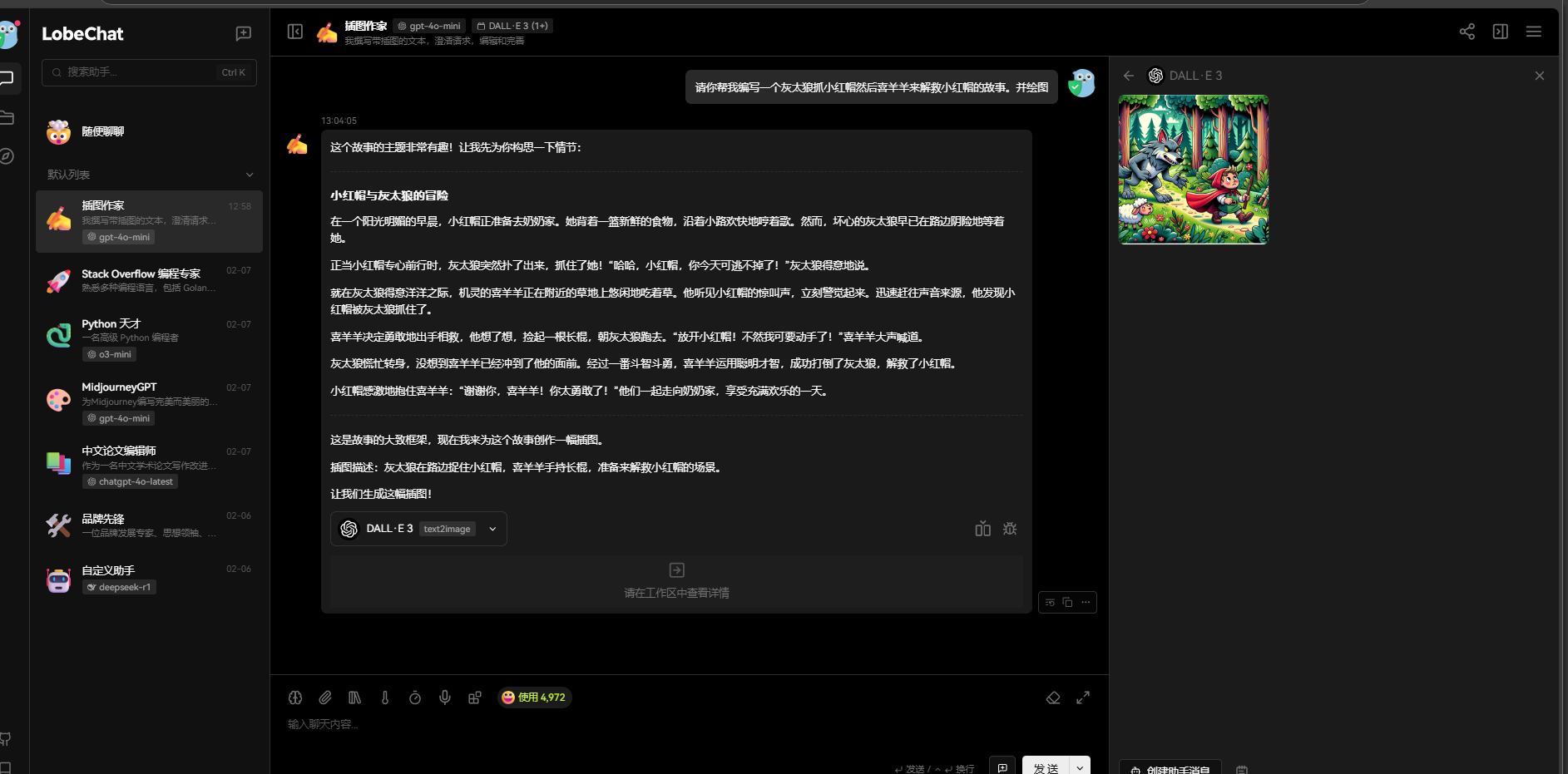Click the 创建助手消息 button

[x=1170, y=768]
